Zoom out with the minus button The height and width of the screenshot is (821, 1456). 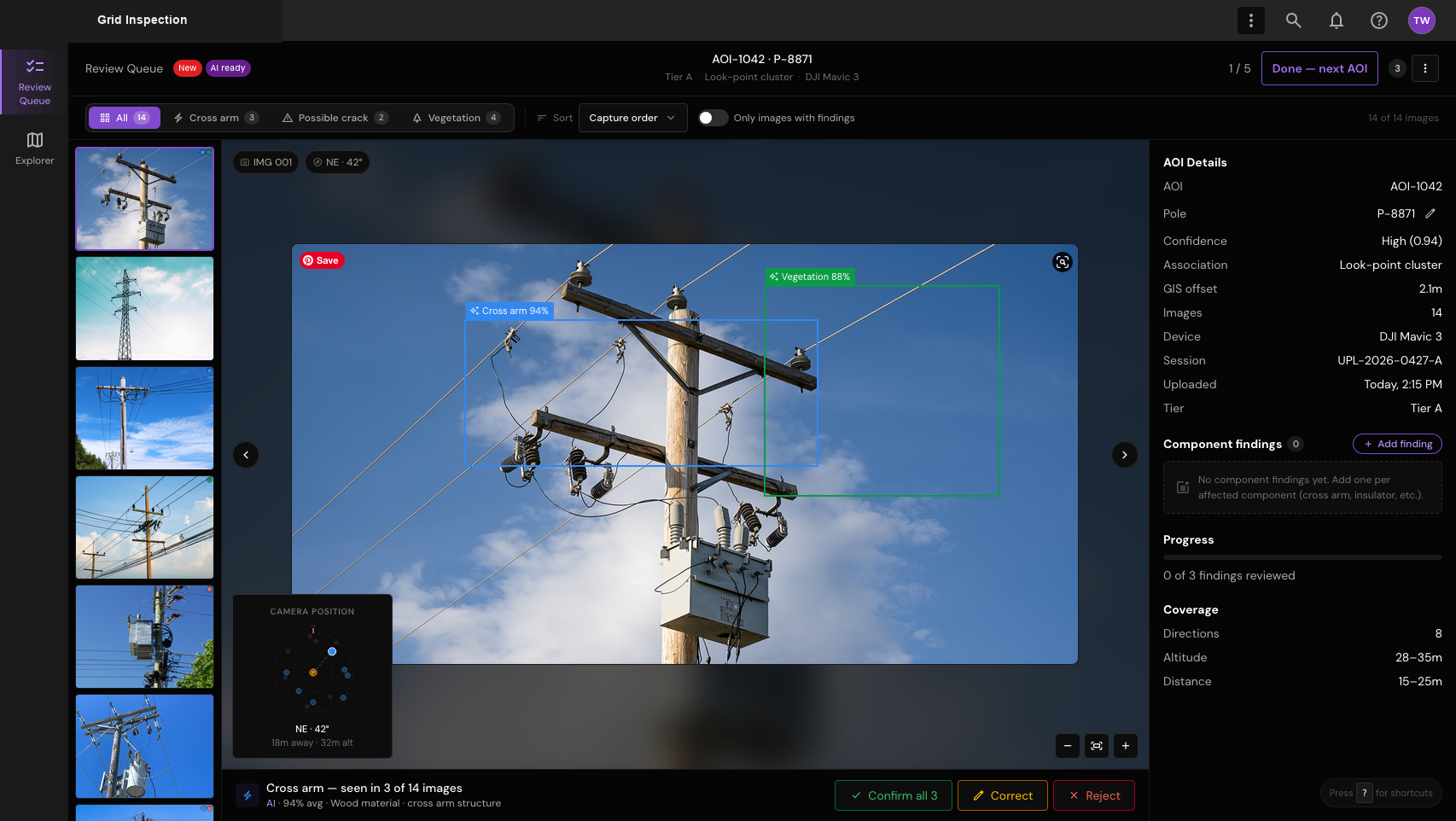1067,746
